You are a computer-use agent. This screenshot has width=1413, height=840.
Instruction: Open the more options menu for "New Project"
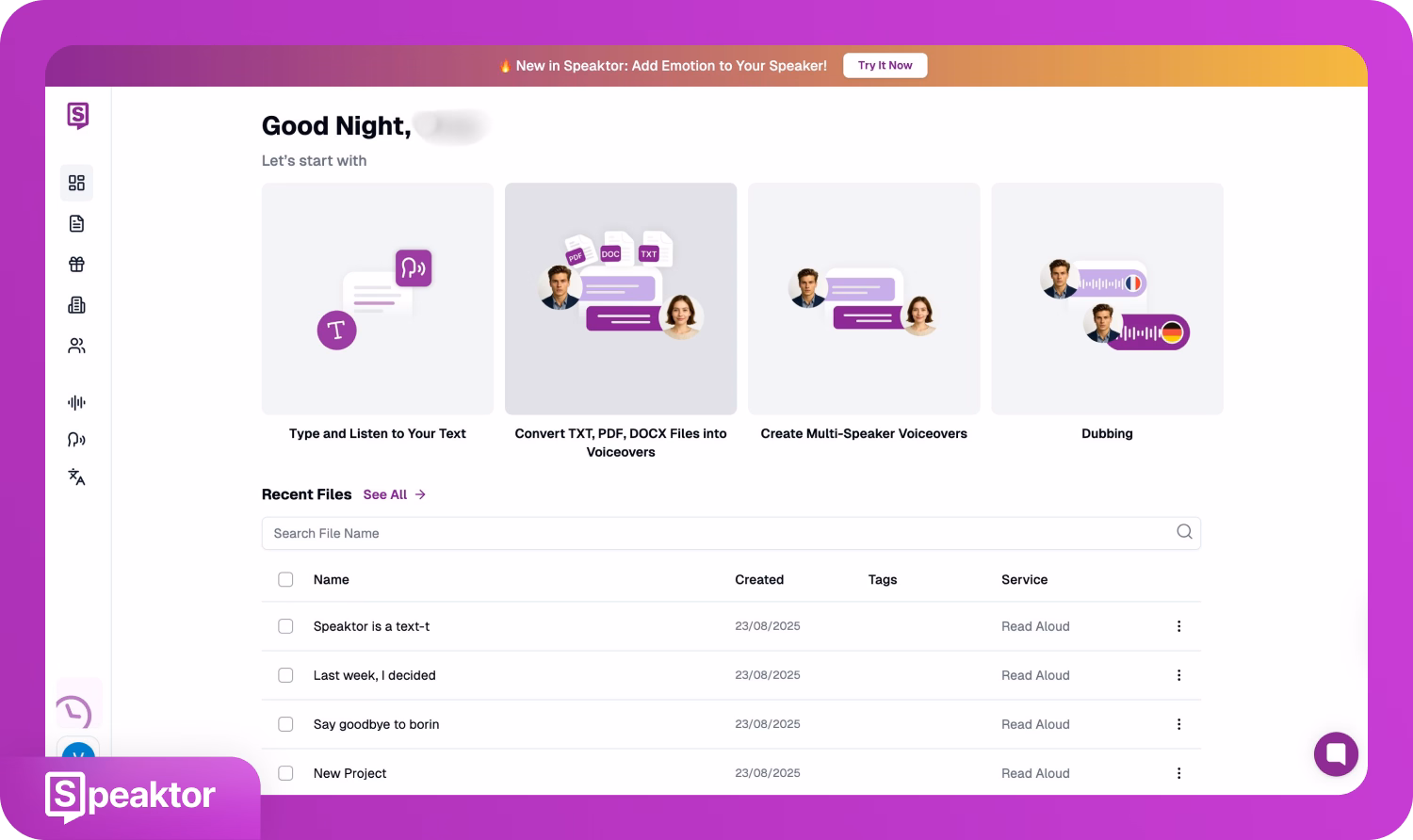pos(1178,773)
